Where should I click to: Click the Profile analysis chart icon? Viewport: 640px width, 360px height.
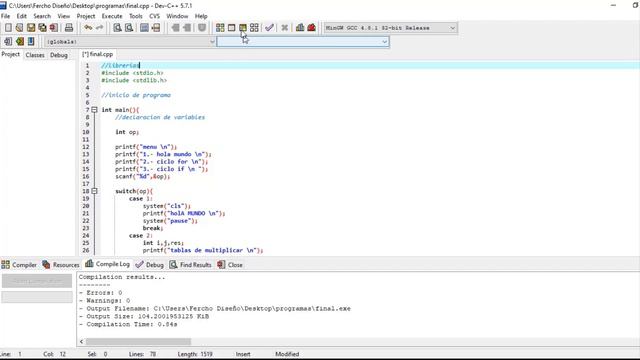(300, 28)
